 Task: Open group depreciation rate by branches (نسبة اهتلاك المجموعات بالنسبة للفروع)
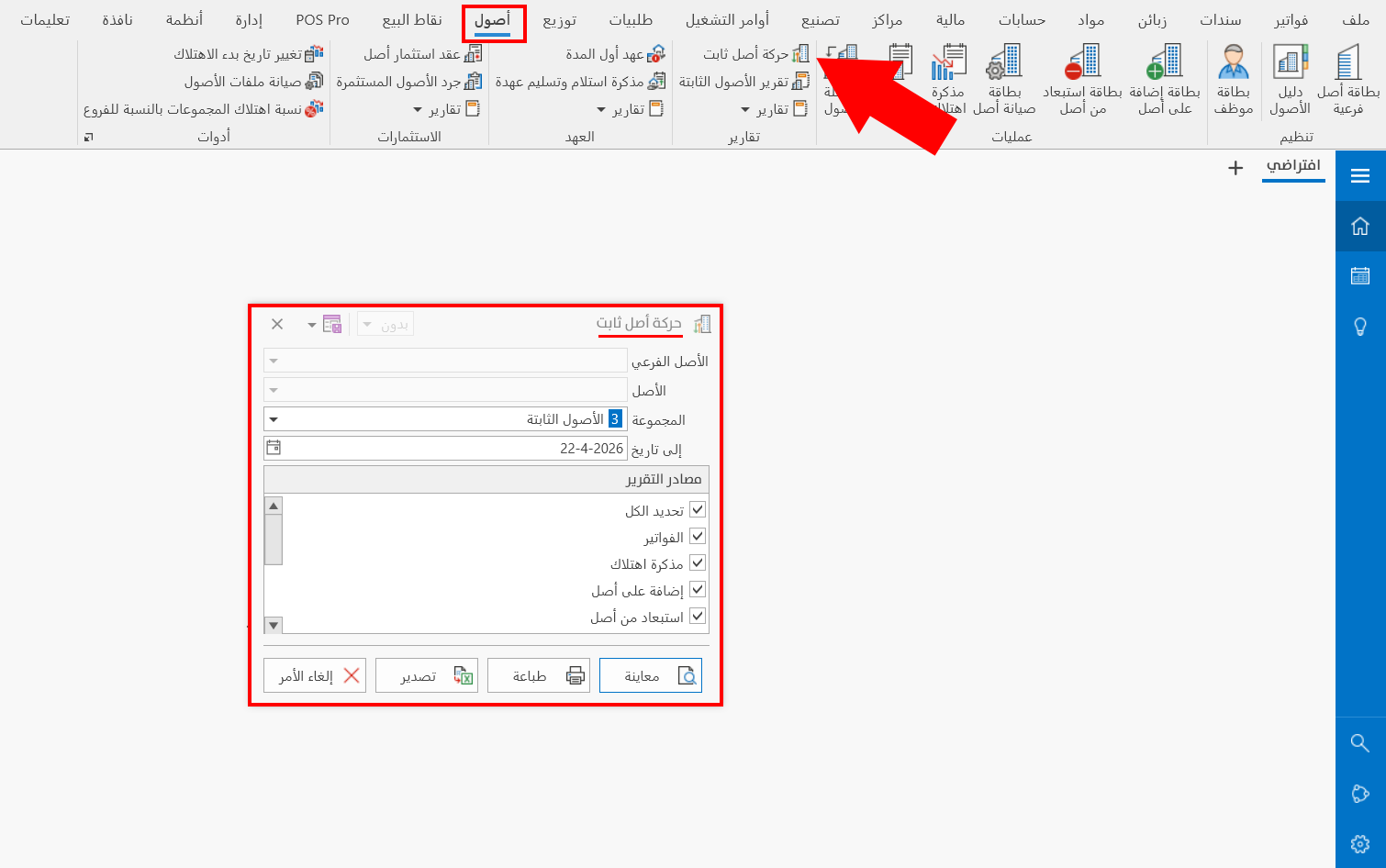203,109
